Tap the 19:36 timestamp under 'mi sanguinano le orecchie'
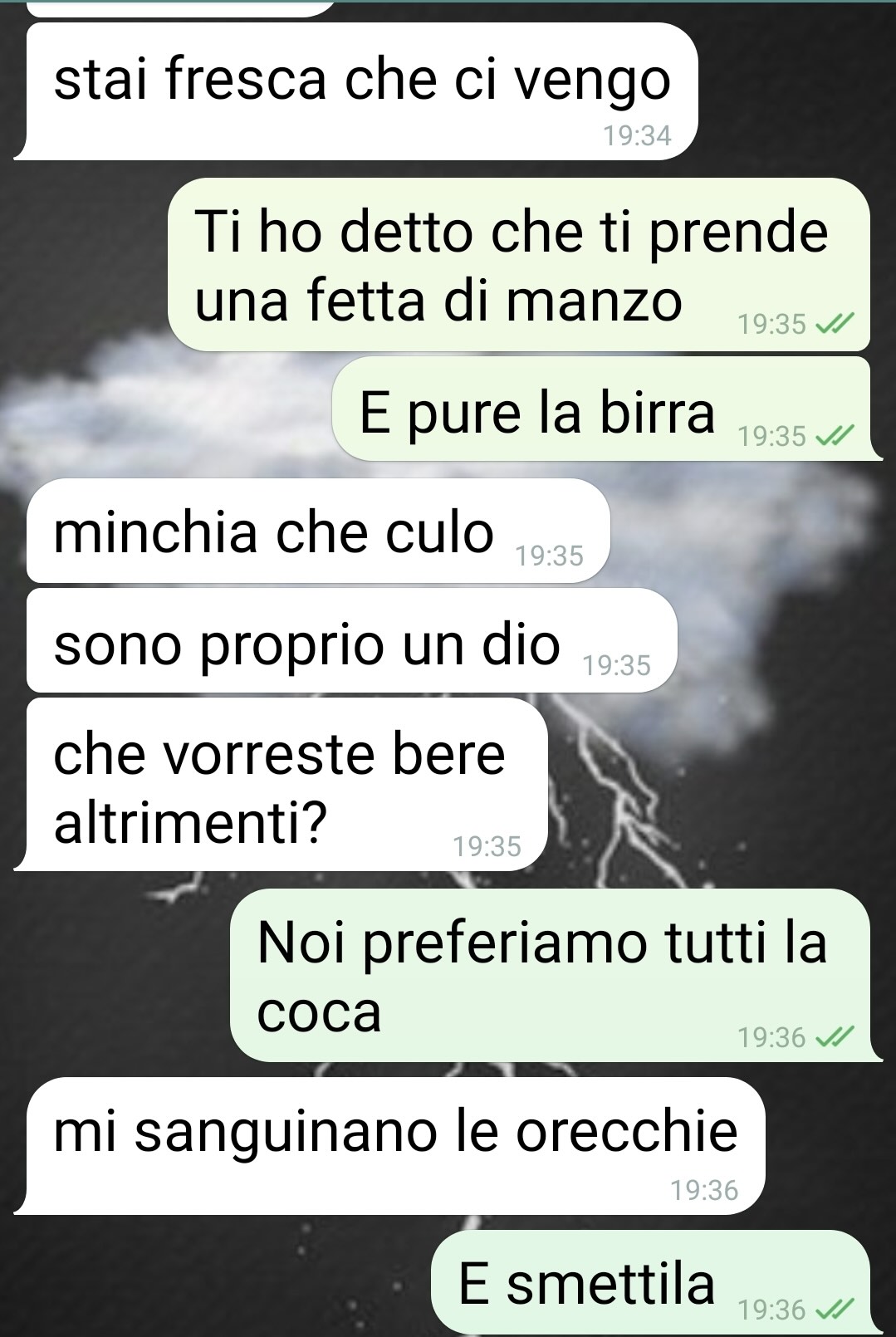 coord(704,1190)
